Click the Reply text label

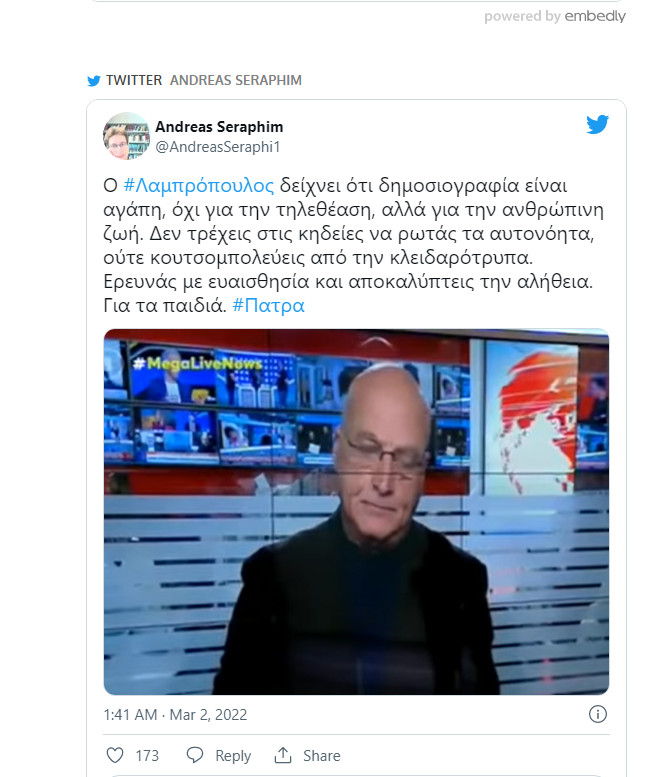(233, 756)
